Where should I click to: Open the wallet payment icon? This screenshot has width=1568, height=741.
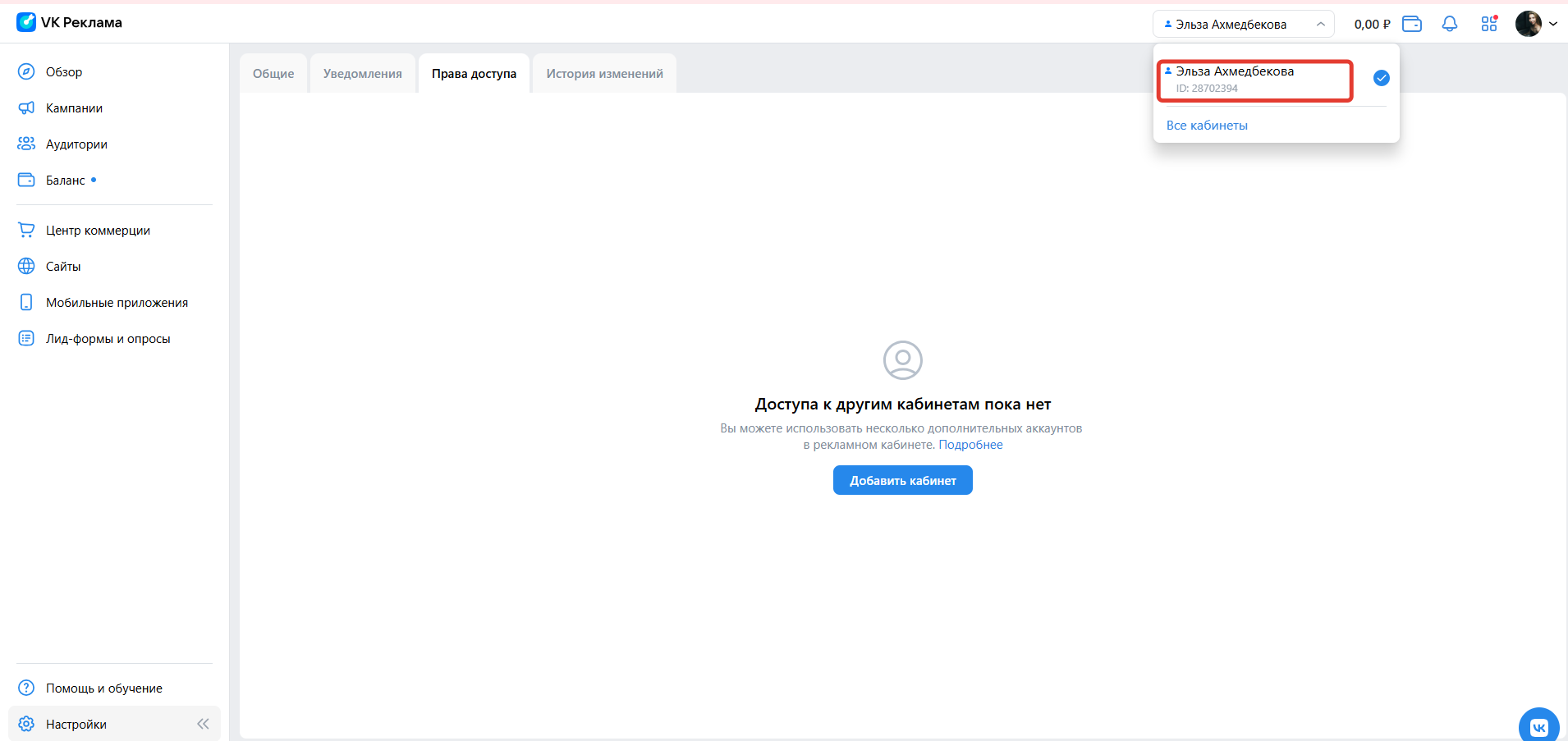pyautogui.click(x=1412, y=24)
